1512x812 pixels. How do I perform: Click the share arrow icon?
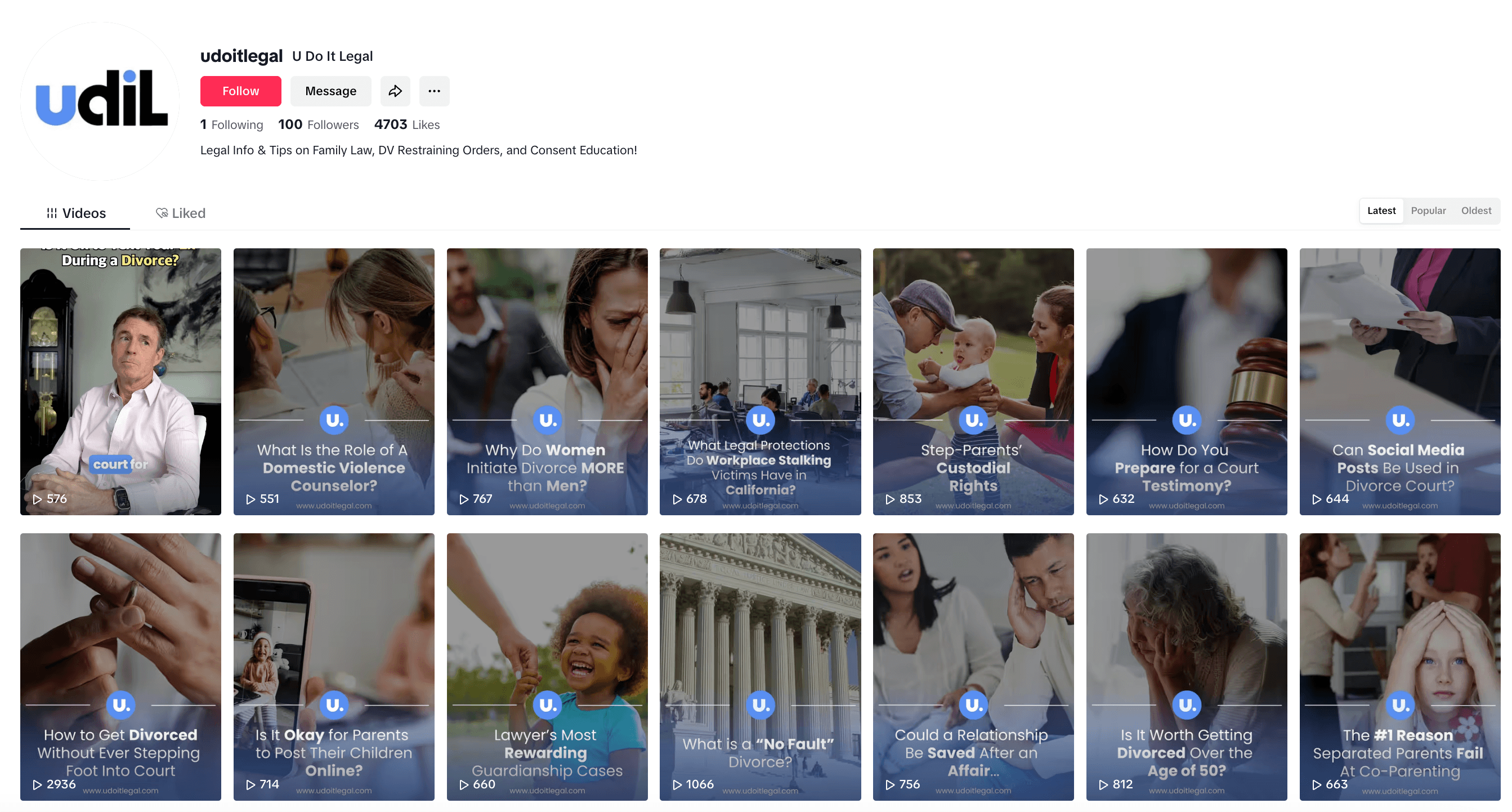tap(395, 91)
